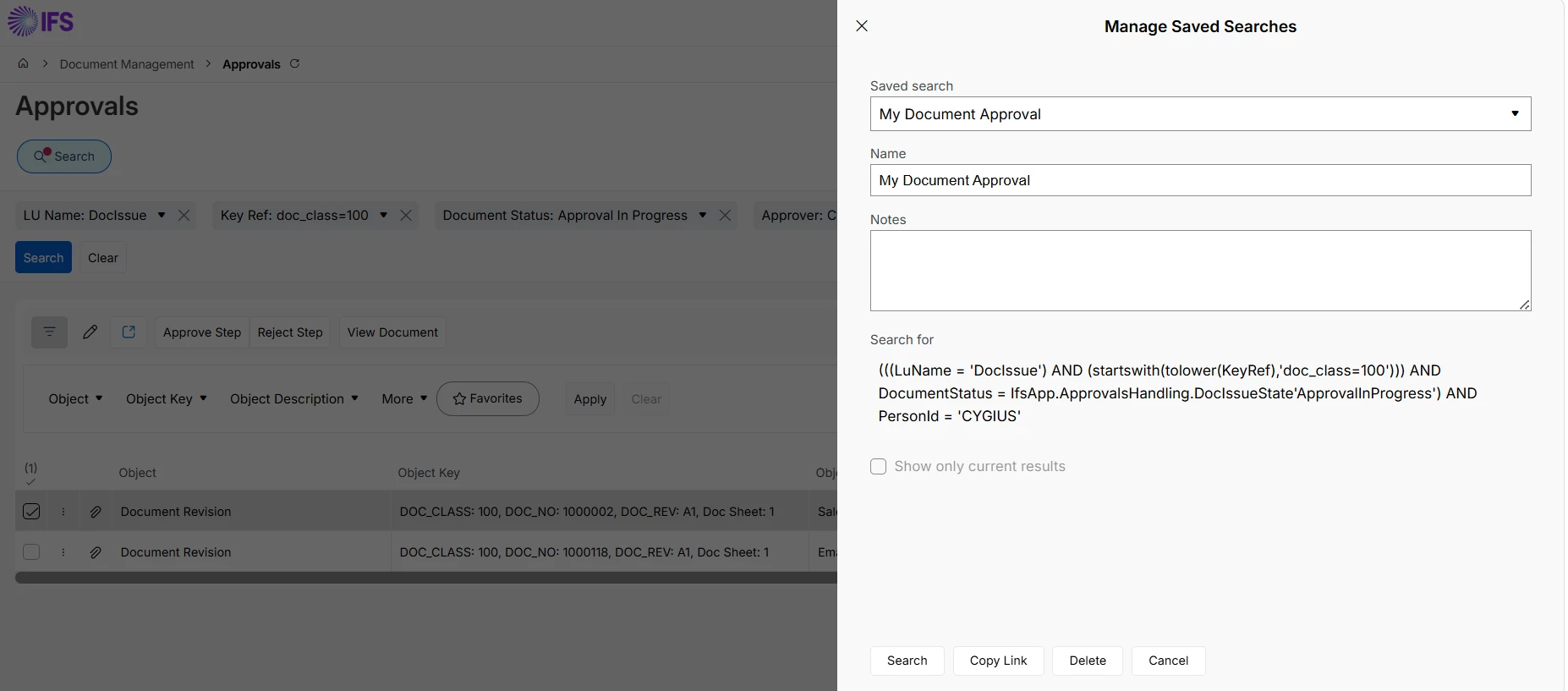The image size is (1568, 691).
Task: Open the Object Key filter dropdown
Action: (167, 399)
